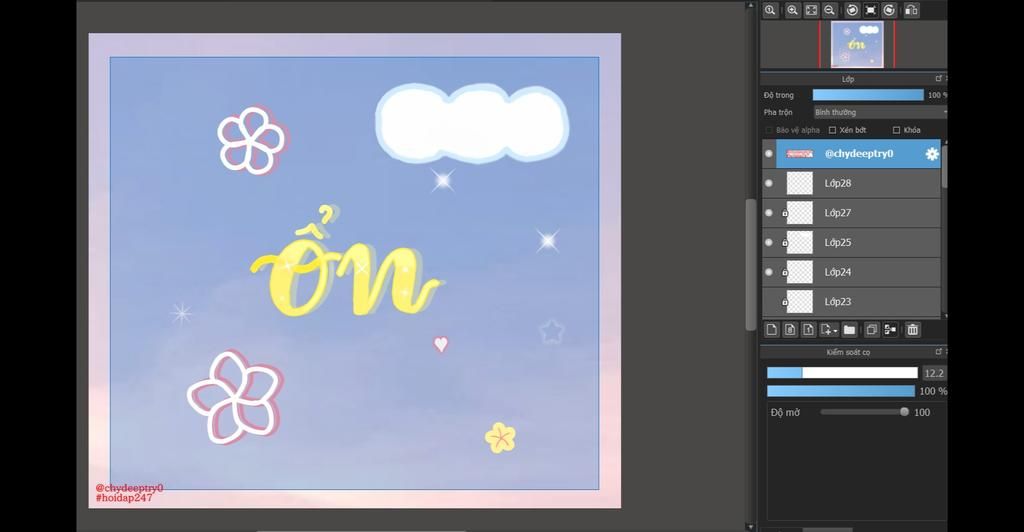Click thumbnail of layer Lớp28
The image size is (1024, 532).
click(x=799, y=183)
